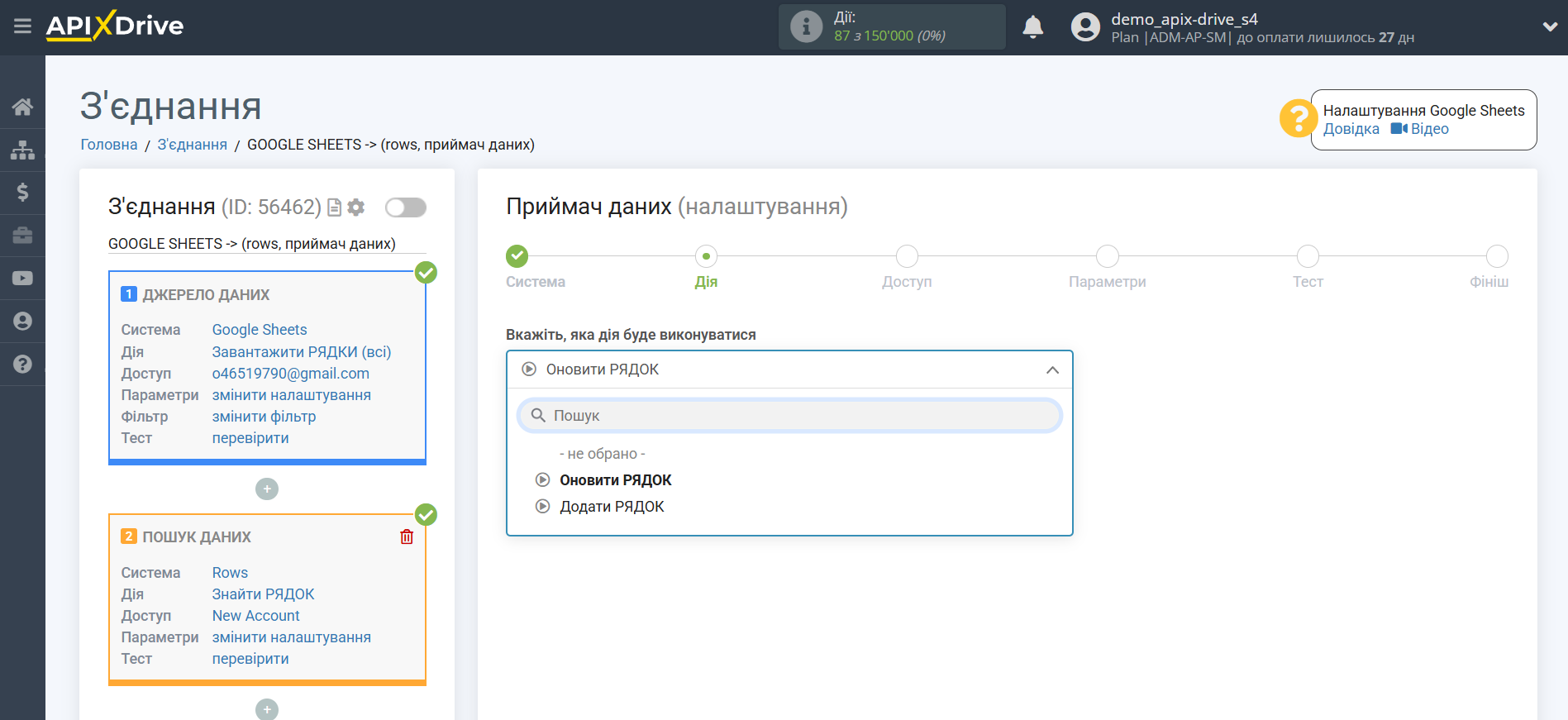Open the hamburger menu in the header
The height and width of the screenshot is (720, 1568).
(x=22, y=26)
